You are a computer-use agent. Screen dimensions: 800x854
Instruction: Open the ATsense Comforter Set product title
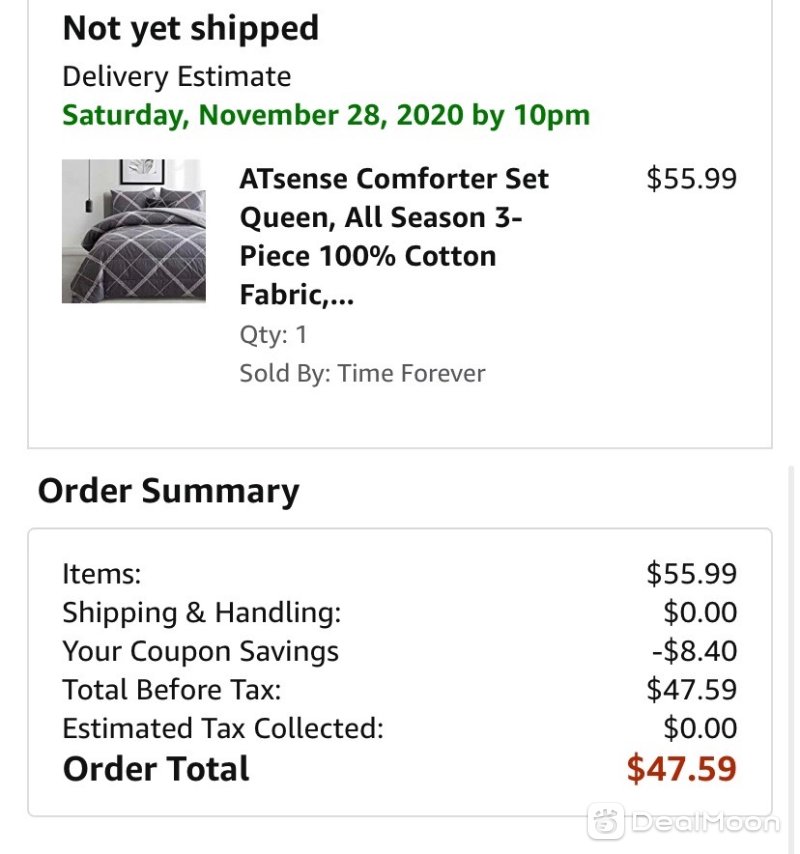(x=394, y=236)
